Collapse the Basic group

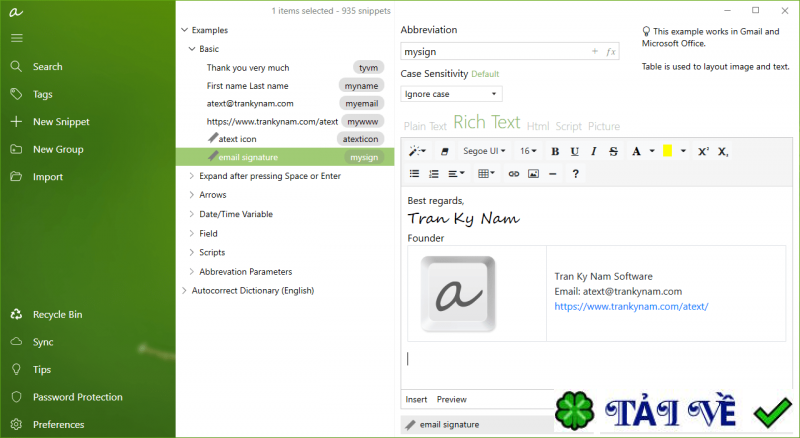pyautogui.click(x=192, y=49)
